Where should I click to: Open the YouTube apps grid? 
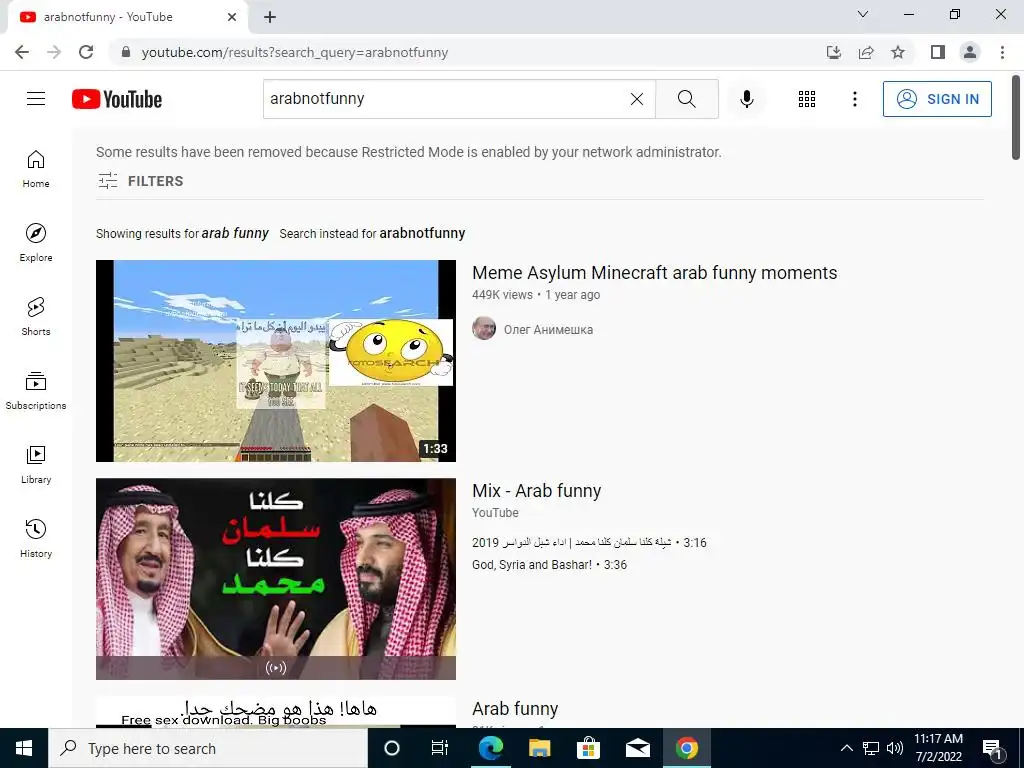point(807,99)
